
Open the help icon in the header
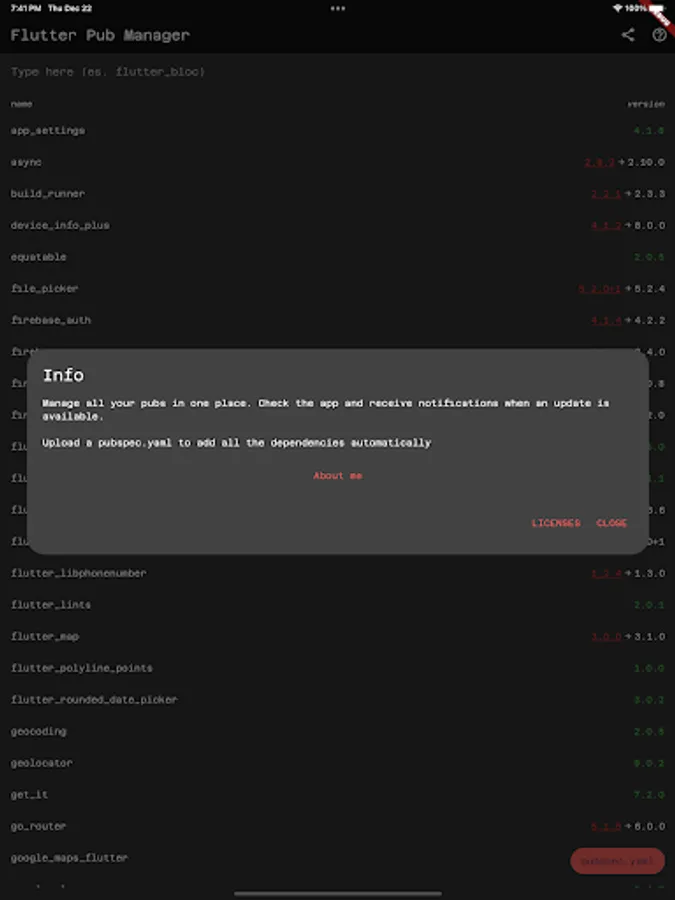659,35
